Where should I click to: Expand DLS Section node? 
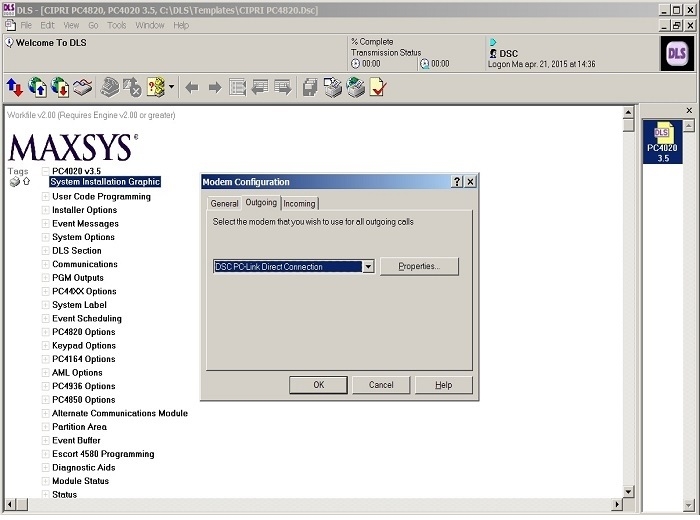(45, 250)
